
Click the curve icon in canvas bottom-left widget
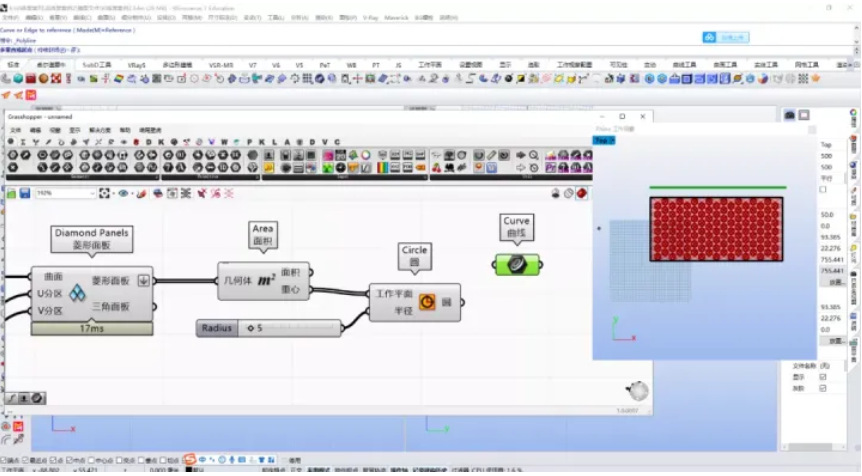pos(12,398)
